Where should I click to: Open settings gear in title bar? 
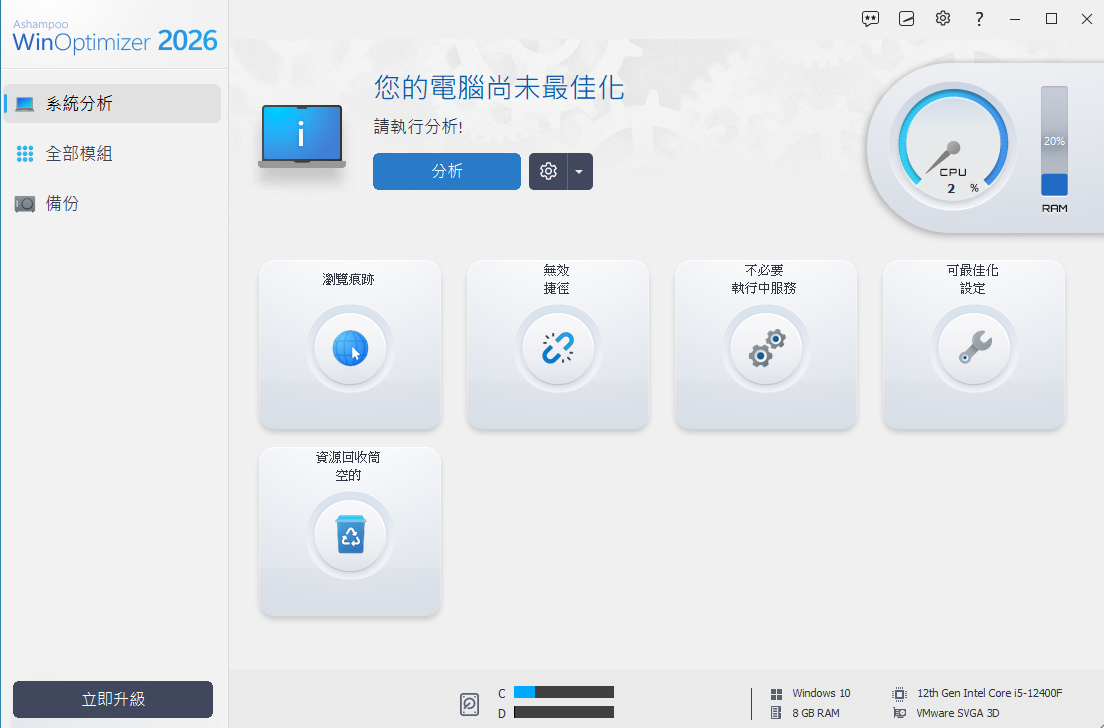click(943, 18)
